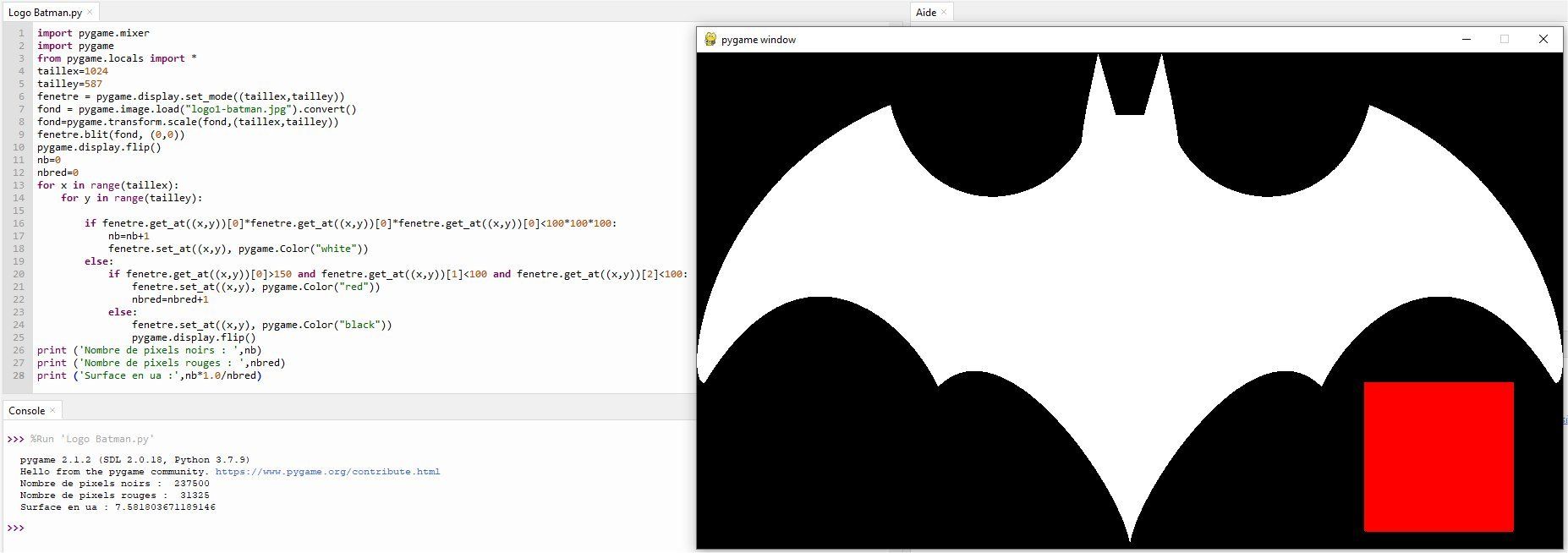Viewport: 1568px width, 553px height.
Task: Click the set_at line with Color("white")
Action: [238, 249]
